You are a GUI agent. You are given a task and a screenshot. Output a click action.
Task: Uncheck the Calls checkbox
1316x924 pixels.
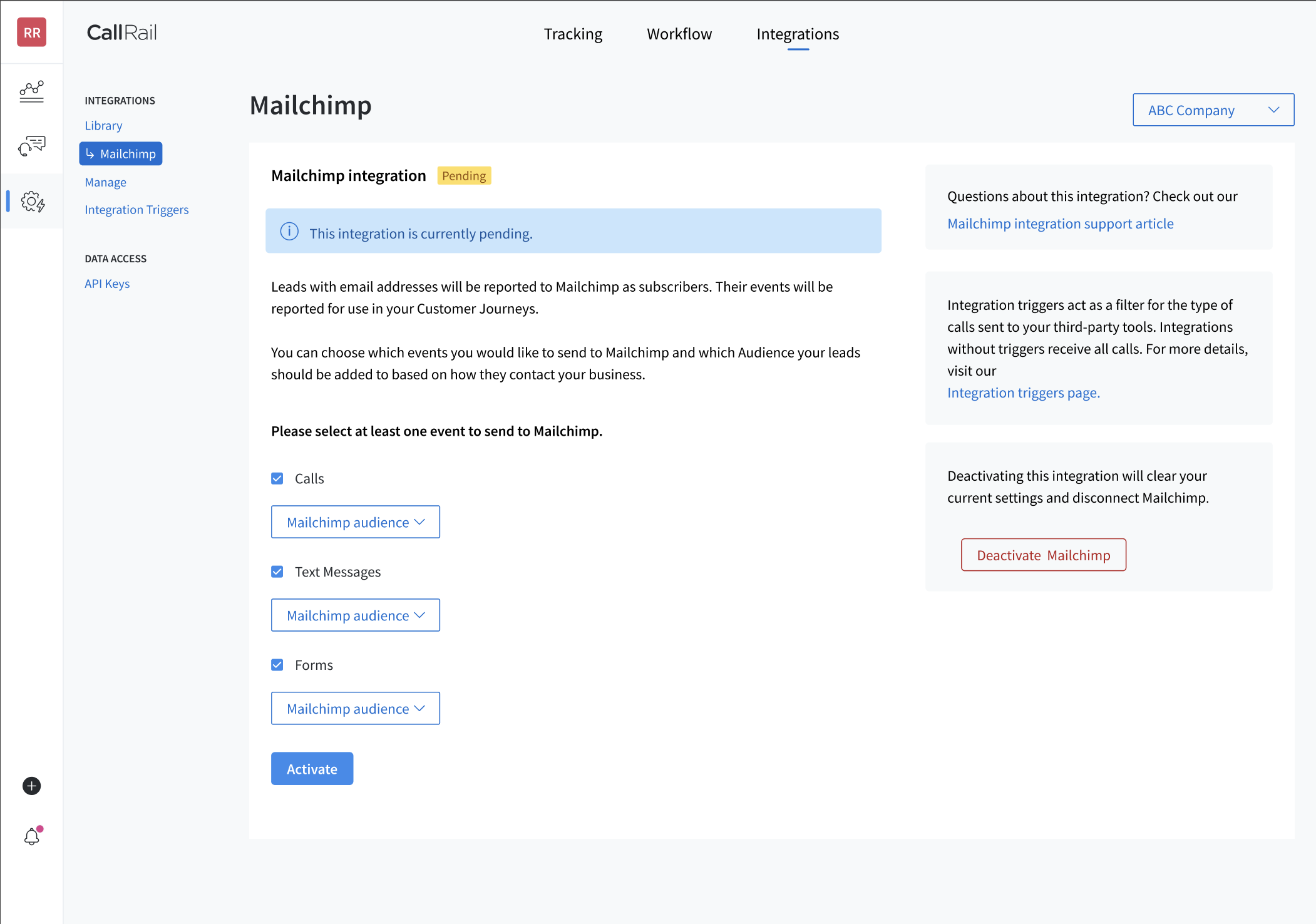pos(277,478)
